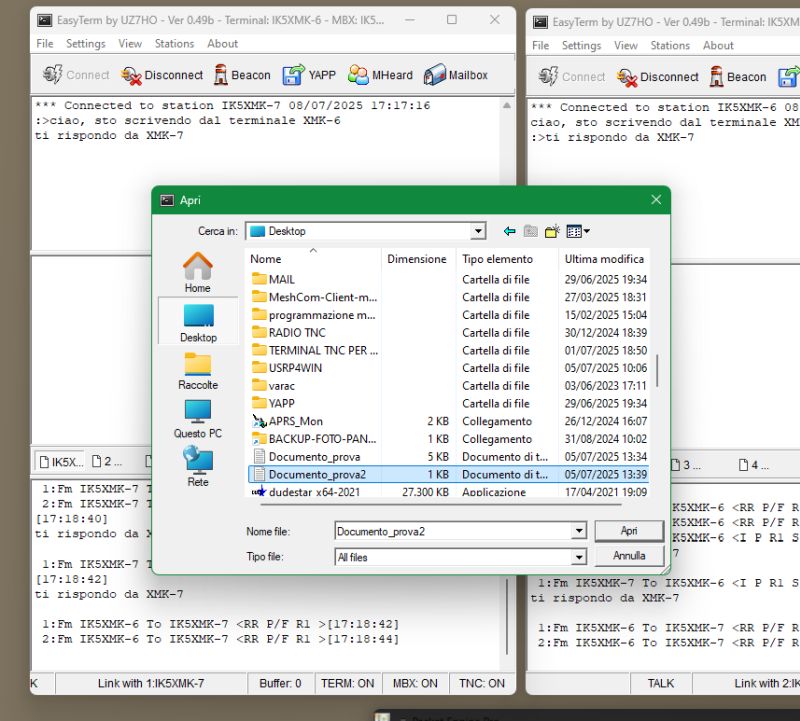Sort by Tipo elemento column header
Screen dimensions: 800x721
(x=507, y=259)
